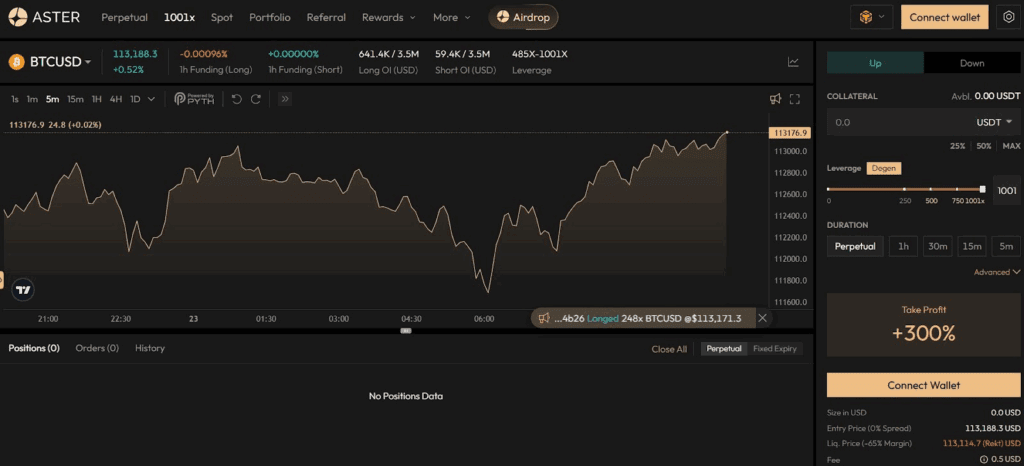1024x466 pixels.
Task: Click the TradingView logo on chart
Action: point(23,290)
